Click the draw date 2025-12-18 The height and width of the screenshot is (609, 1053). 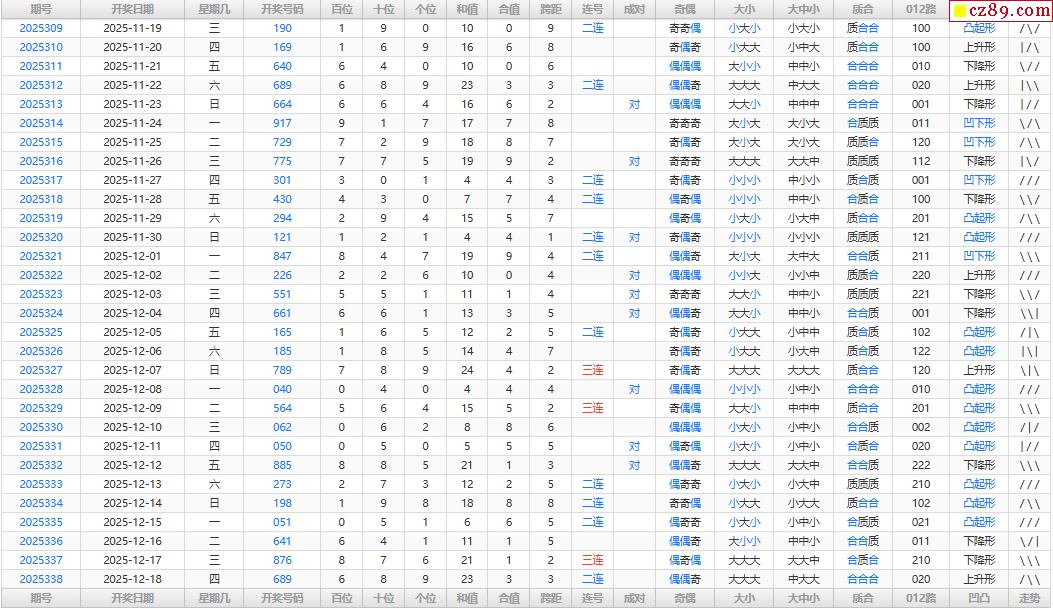[x=133, y=579]
